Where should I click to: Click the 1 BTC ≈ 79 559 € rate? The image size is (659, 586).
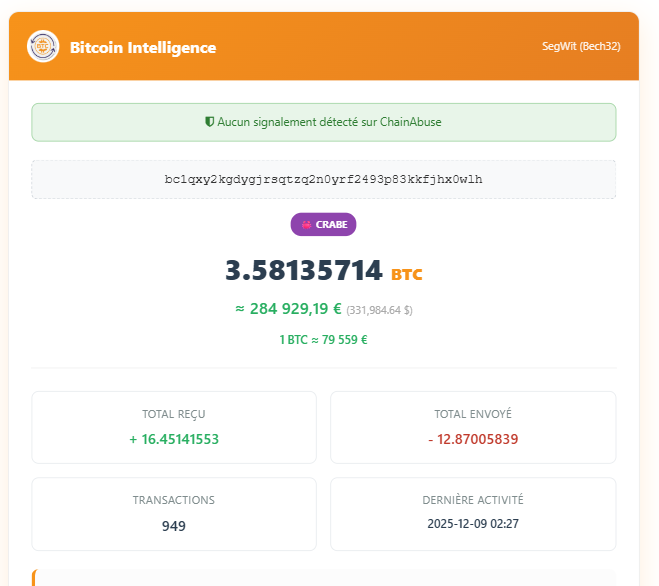tap(323, 339)
